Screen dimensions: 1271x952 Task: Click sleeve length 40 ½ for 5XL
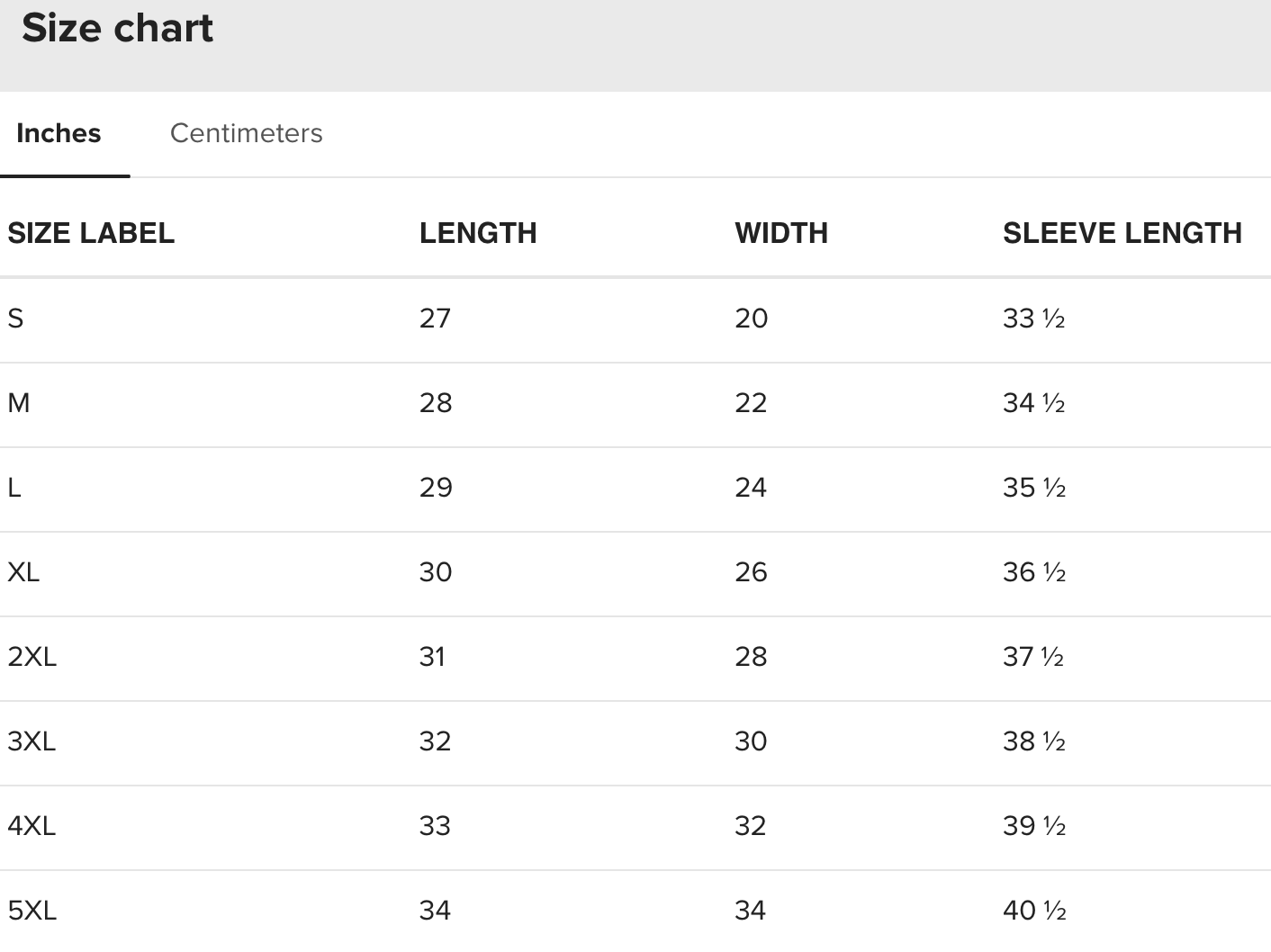[1033, 911]
